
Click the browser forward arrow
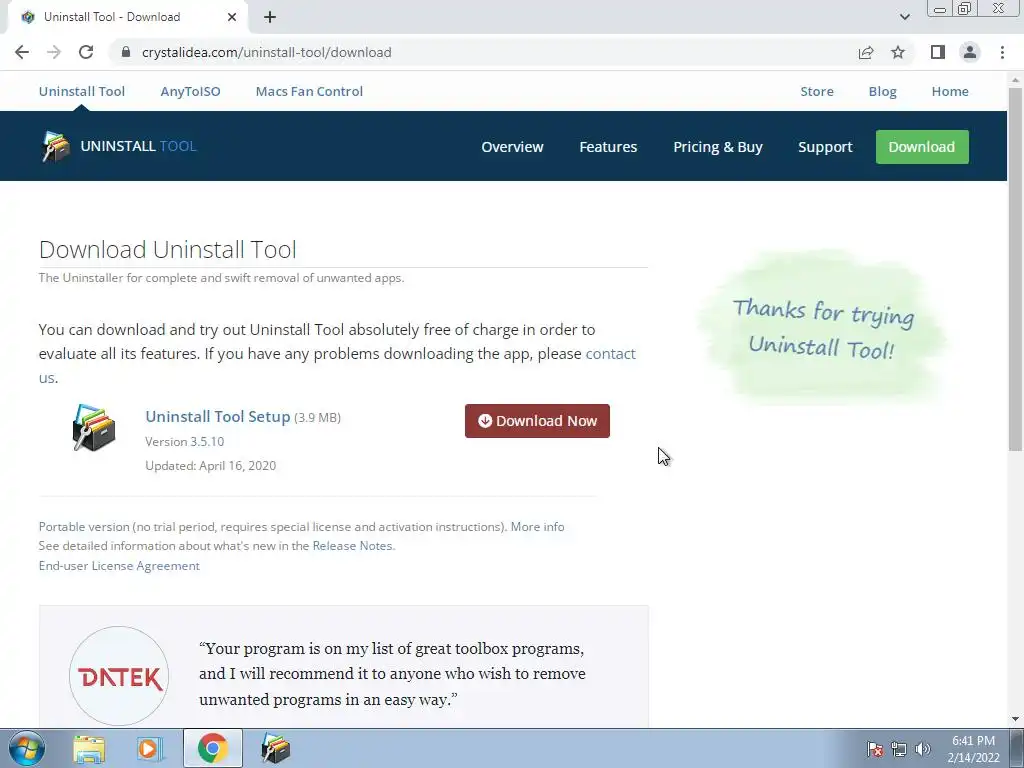click(54, 52)
